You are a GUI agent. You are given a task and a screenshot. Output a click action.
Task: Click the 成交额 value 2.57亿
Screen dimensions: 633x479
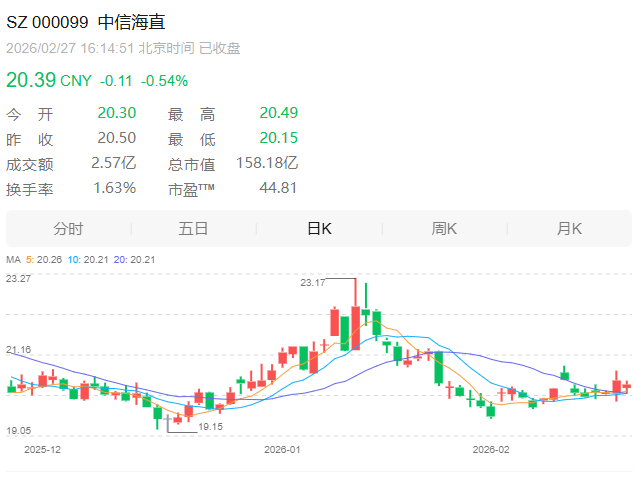point(113,163)
